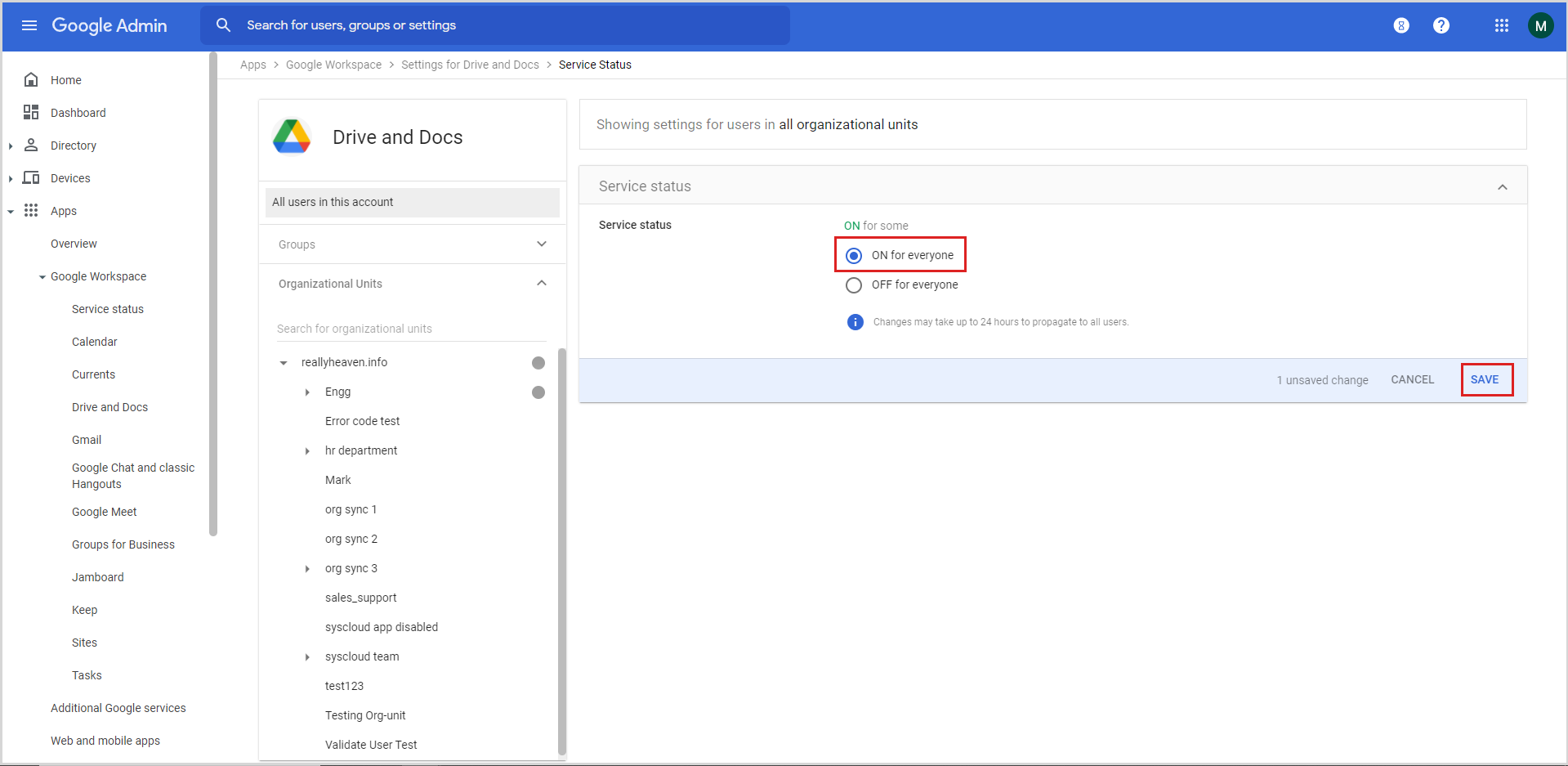Open Gmail in the sidebar
1568x766 pixels.
(x=87, y=440)
